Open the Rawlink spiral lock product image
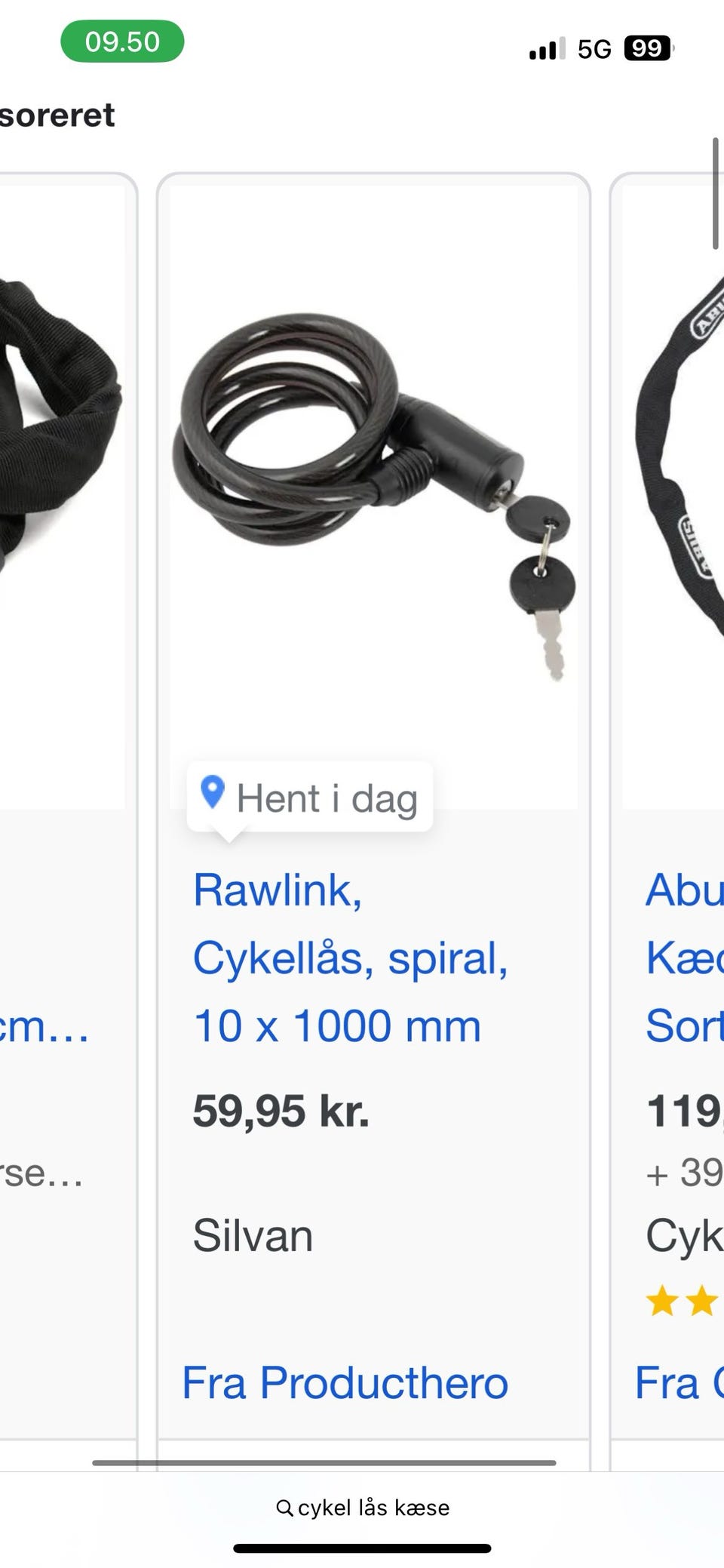 373,497
